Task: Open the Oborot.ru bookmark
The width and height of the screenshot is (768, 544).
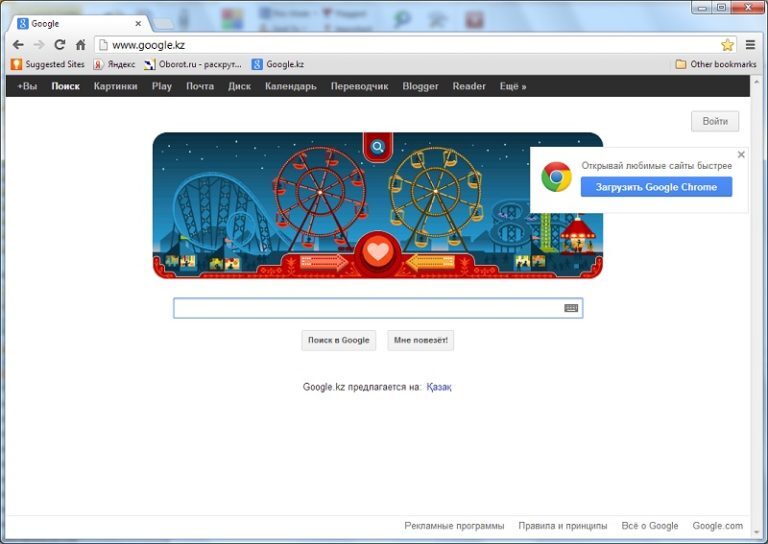Action: (193, 64)
